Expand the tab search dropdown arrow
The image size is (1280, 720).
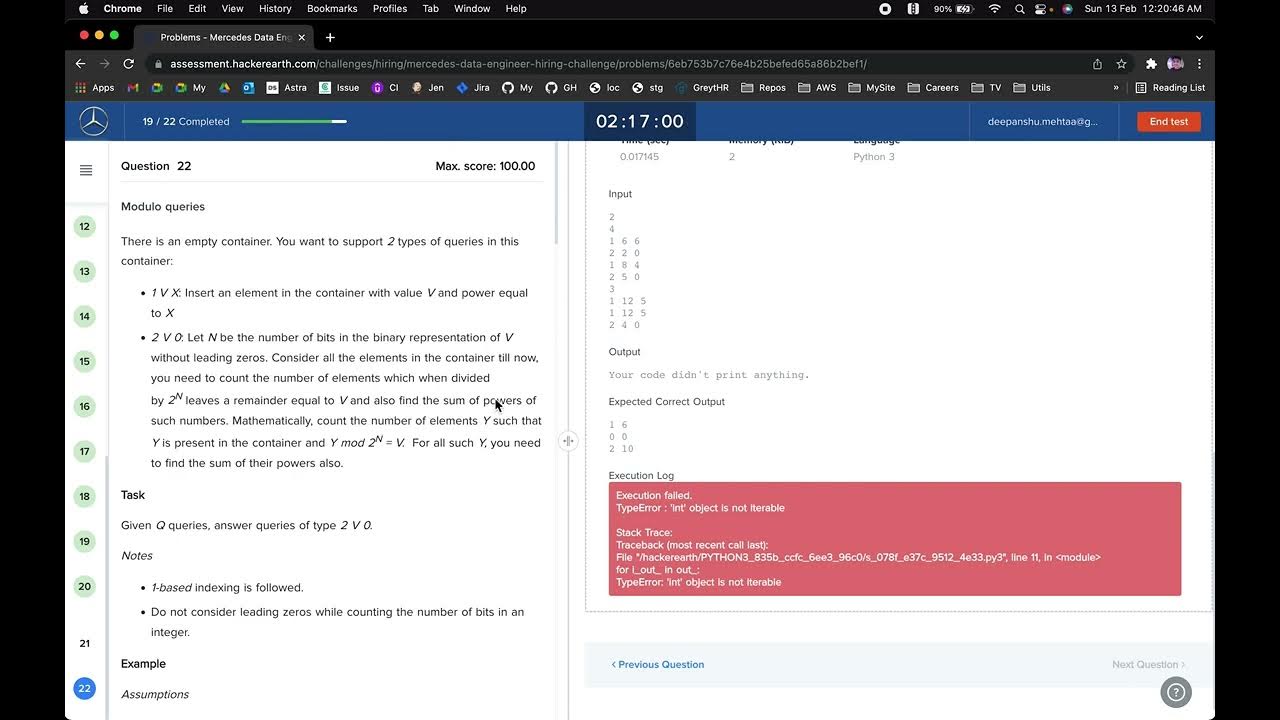1199,37
